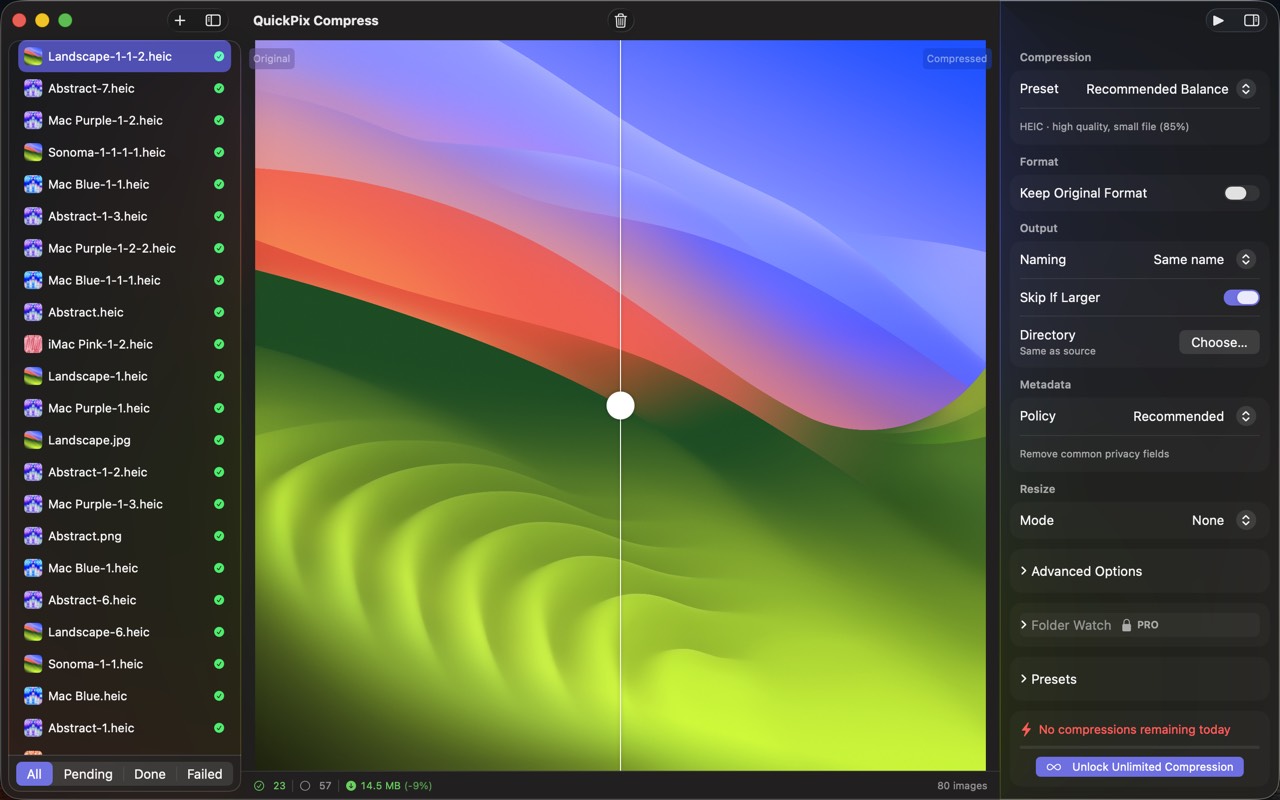Click the add images plus icon
The width and height of the screenshot is (1280, 800).
(x=180, y=20)
